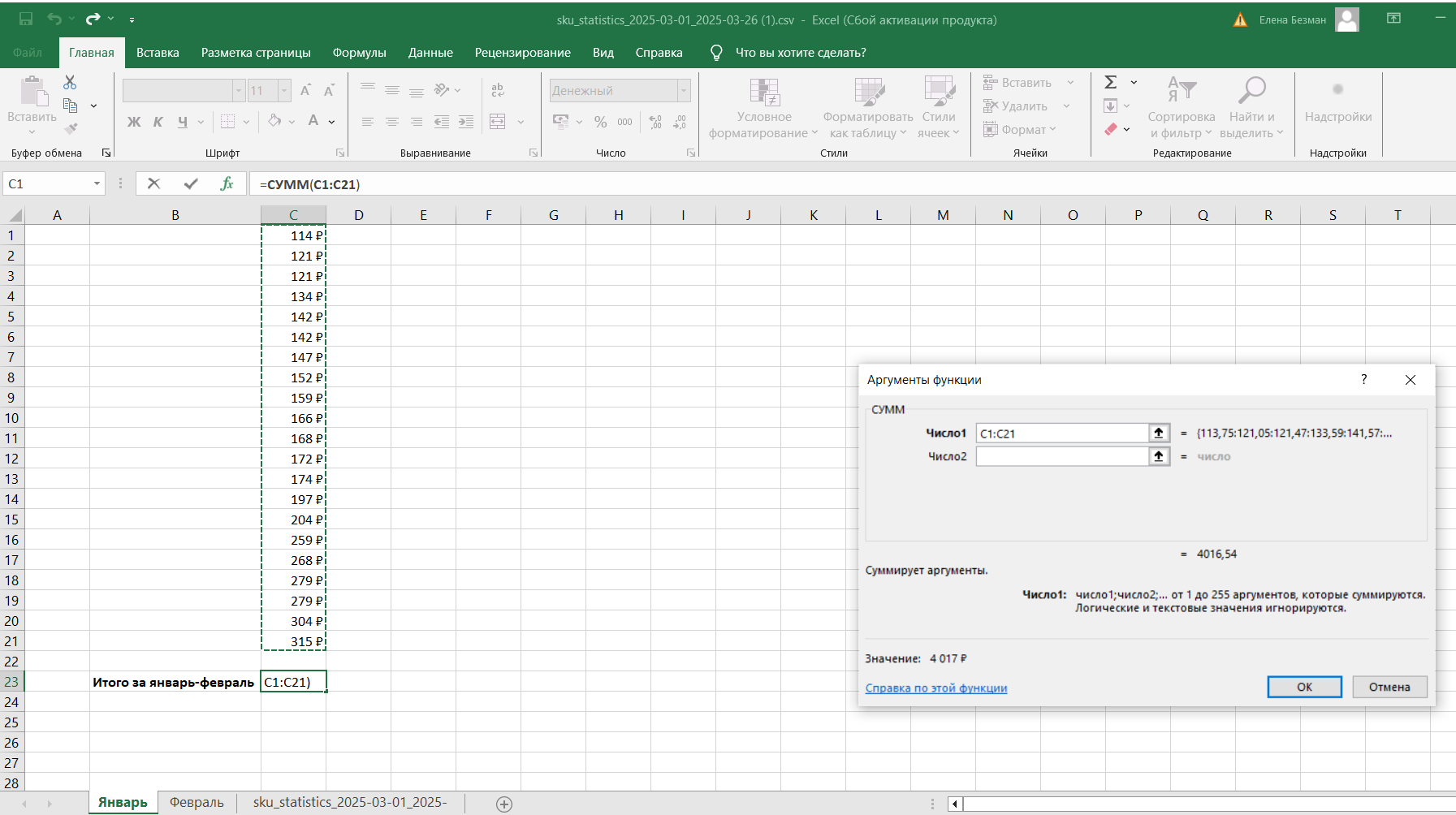Viewport: 1456px width, 815px height.
Task: Click the Отмена button
Action: (x=1389, y=687)
